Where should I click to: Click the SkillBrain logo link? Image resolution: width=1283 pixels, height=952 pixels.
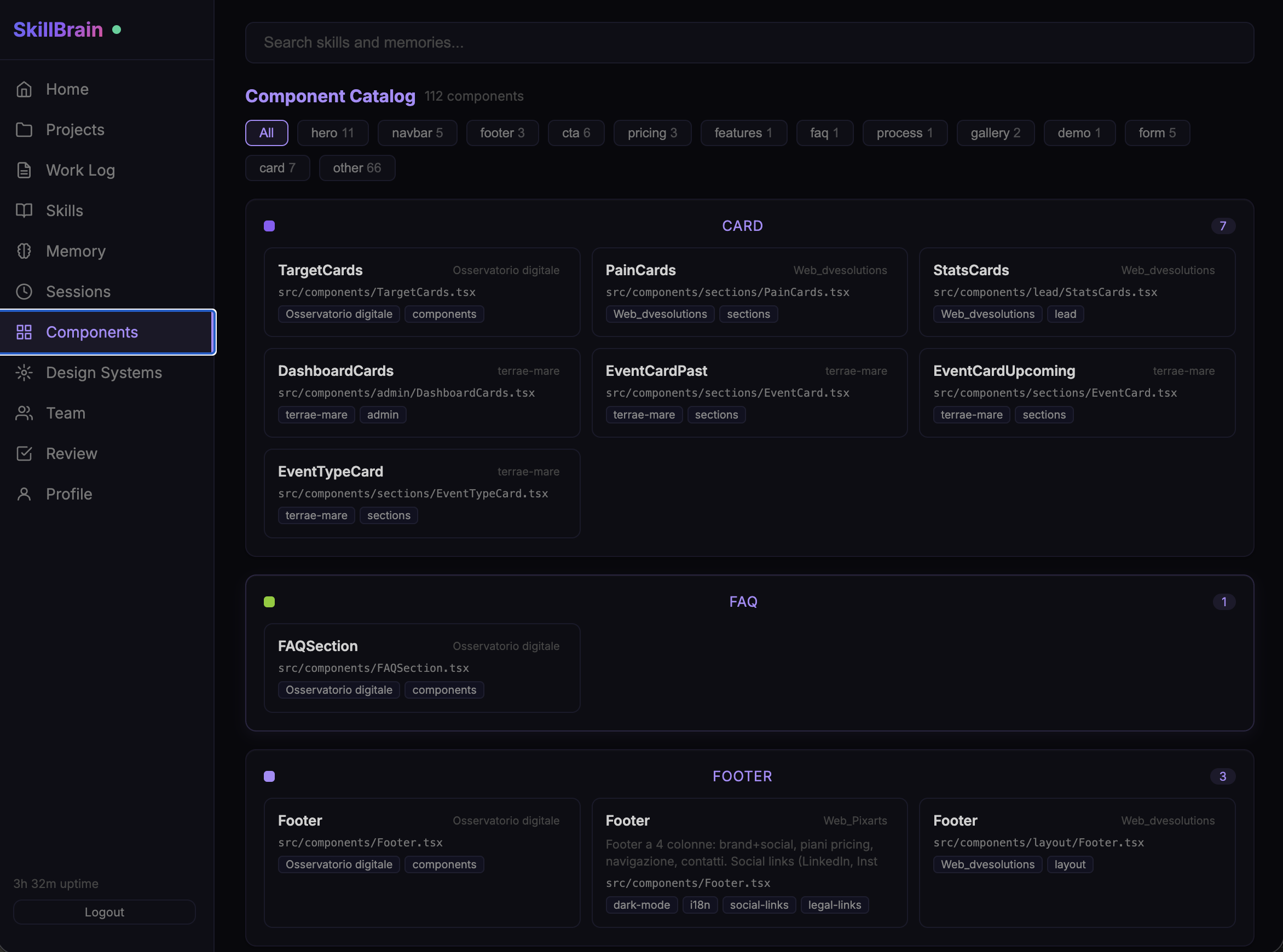tap(57, 30)
